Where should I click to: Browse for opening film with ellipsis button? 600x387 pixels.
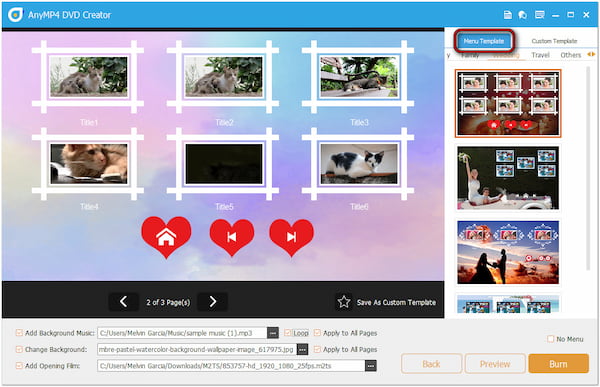click(x=370, y=366)
